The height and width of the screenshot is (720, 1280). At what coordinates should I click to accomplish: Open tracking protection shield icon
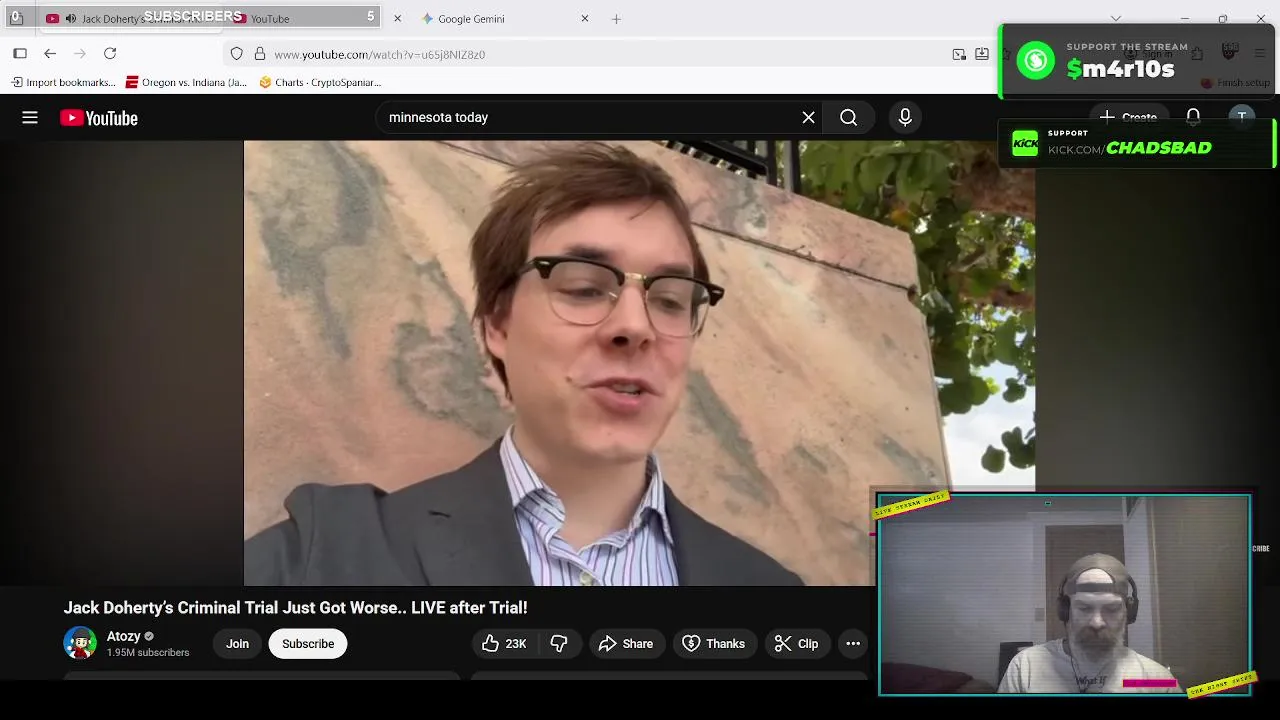point(236,54)
